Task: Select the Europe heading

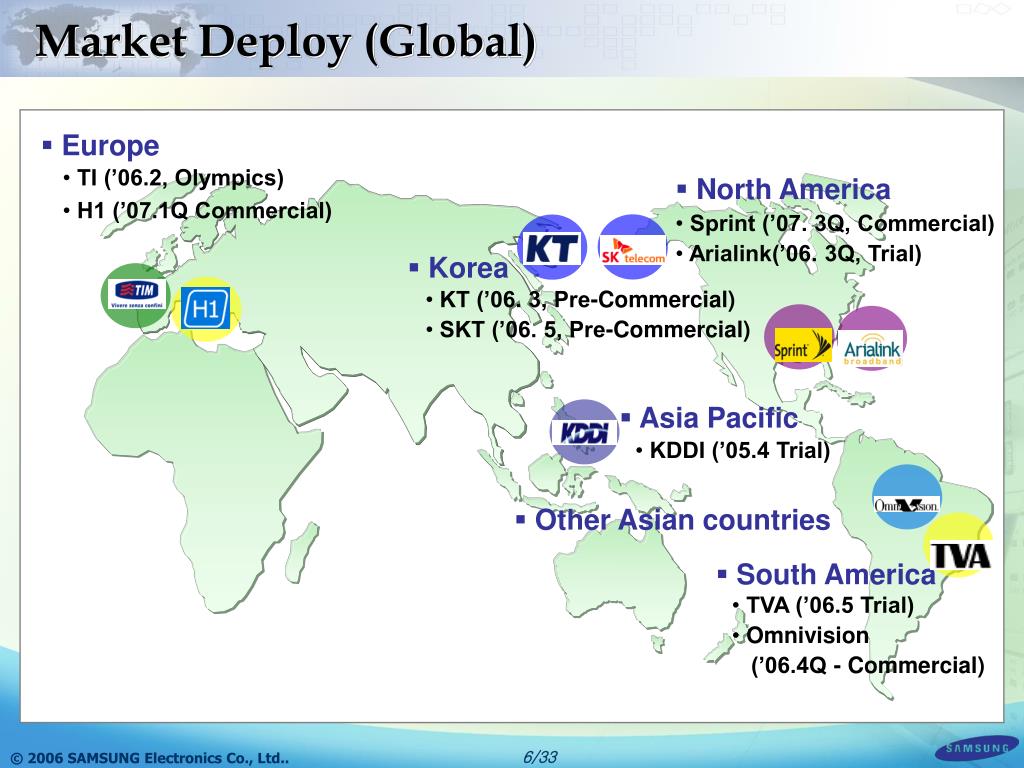Action: (110, 145)
